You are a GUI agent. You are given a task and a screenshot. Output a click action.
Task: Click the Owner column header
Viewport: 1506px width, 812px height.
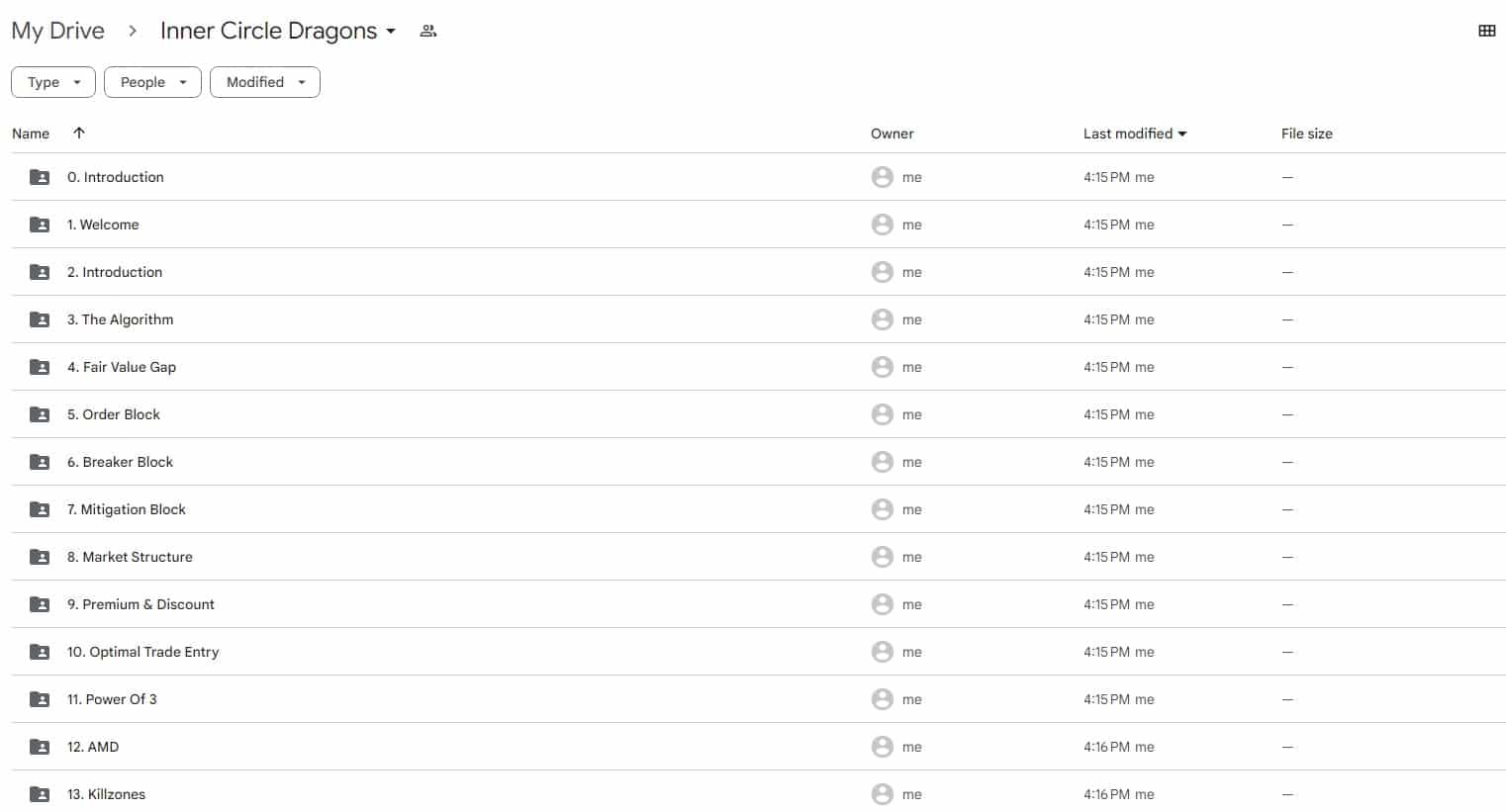[892, 134]
